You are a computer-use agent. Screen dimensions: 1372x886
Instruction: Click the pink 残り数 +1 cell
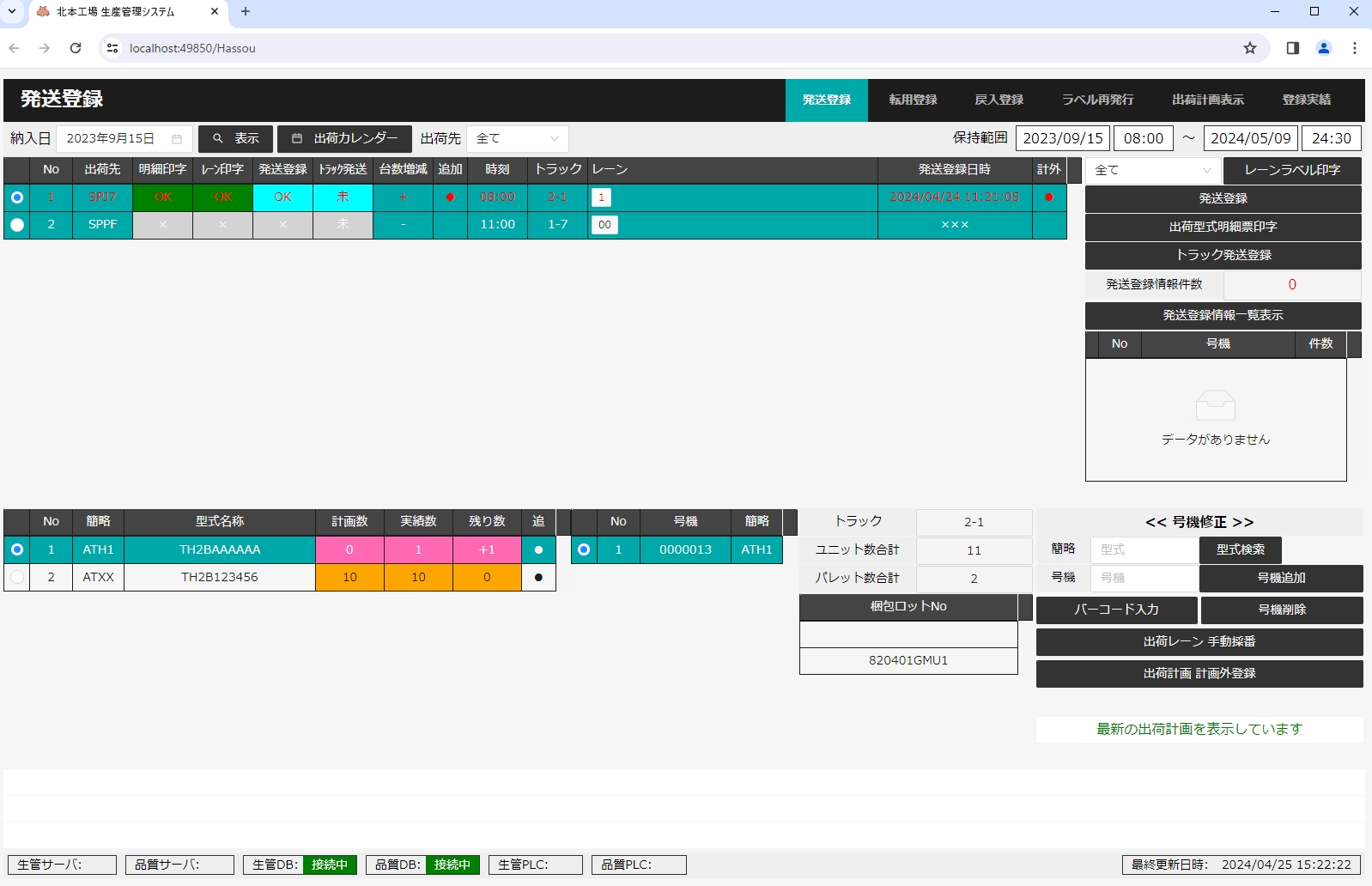tap(487, 550)
